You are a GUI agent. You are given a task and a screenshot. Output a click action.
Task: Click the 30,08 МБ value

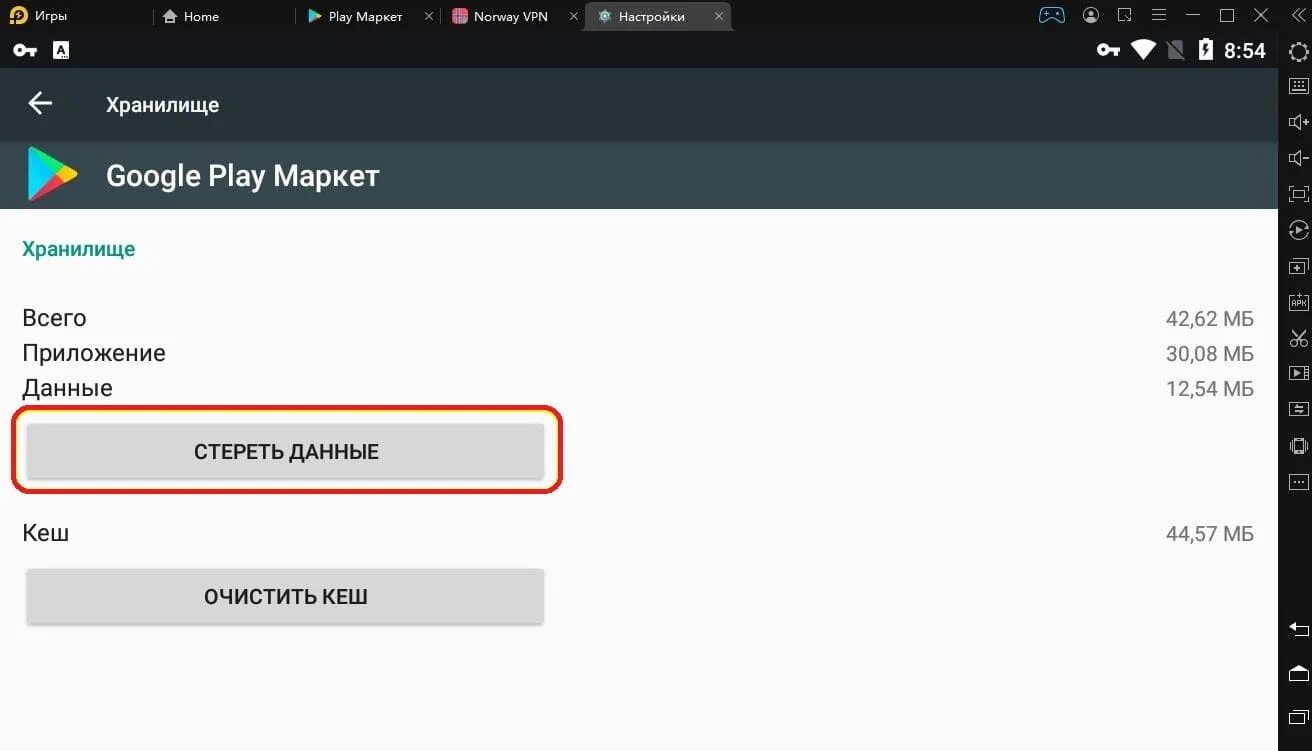(x=1210, y=354)
